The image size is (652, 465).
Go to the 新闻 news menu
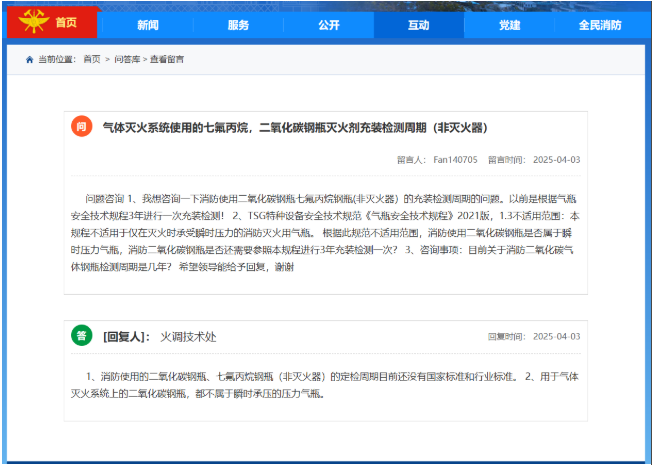pyautogui.click(x=147, y=24)
